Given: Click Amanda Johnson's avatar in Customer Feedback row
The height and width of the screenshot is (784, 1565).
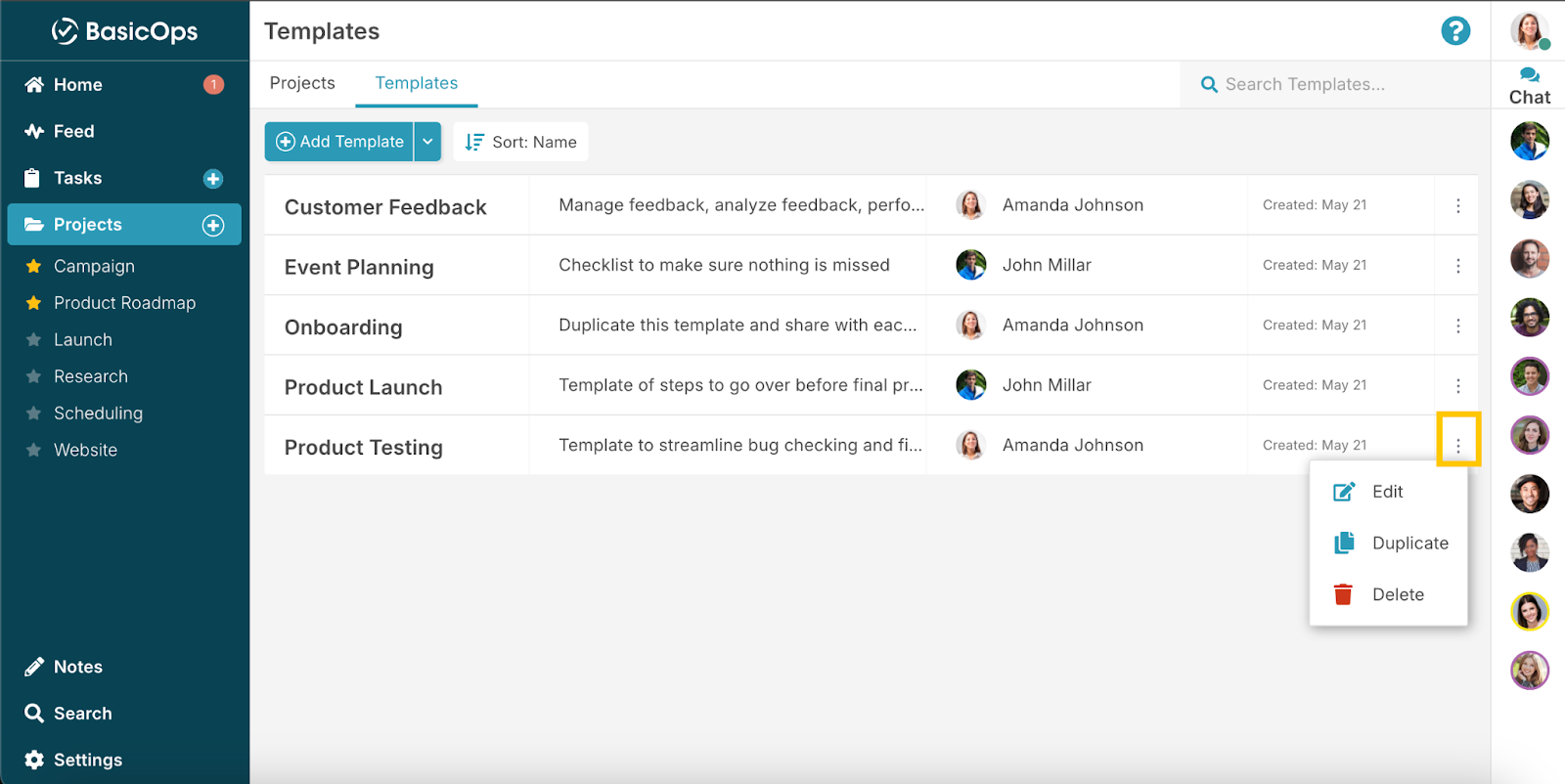Looking at the screenshot, I should pos(970,205).
